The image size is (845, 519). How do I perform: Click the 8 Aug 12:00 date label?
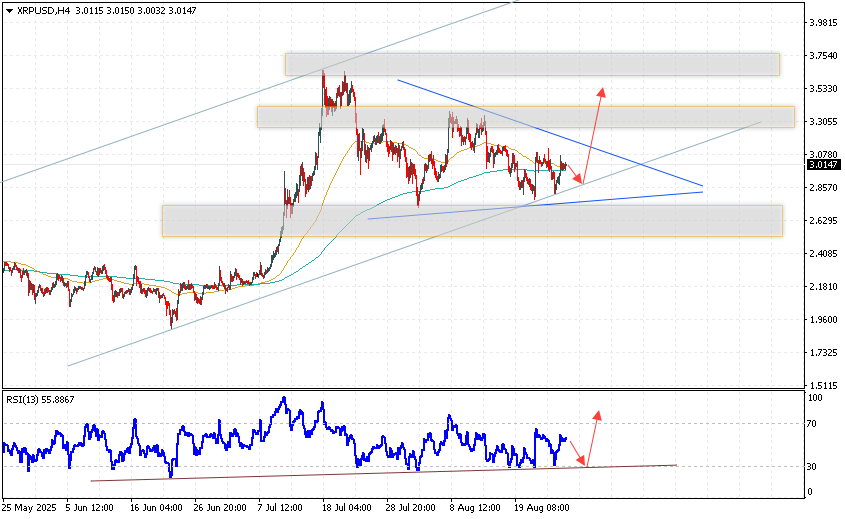click(x=476, y=508)
